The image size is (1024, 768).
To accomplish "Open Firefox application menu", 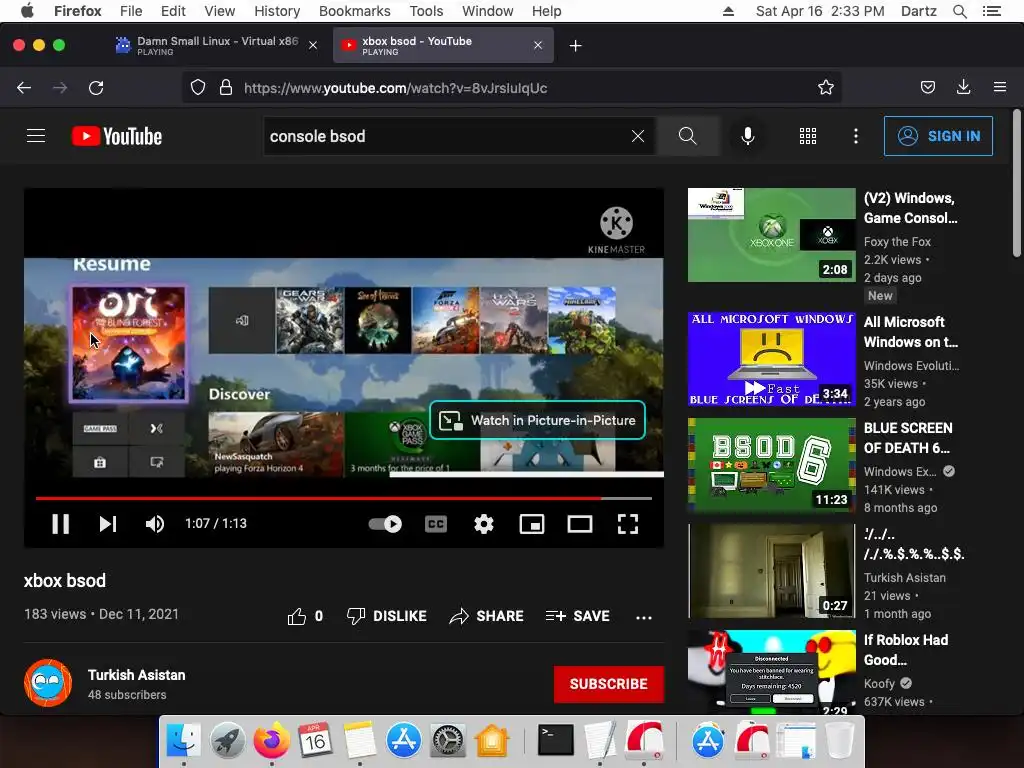I will point(1000,88).
